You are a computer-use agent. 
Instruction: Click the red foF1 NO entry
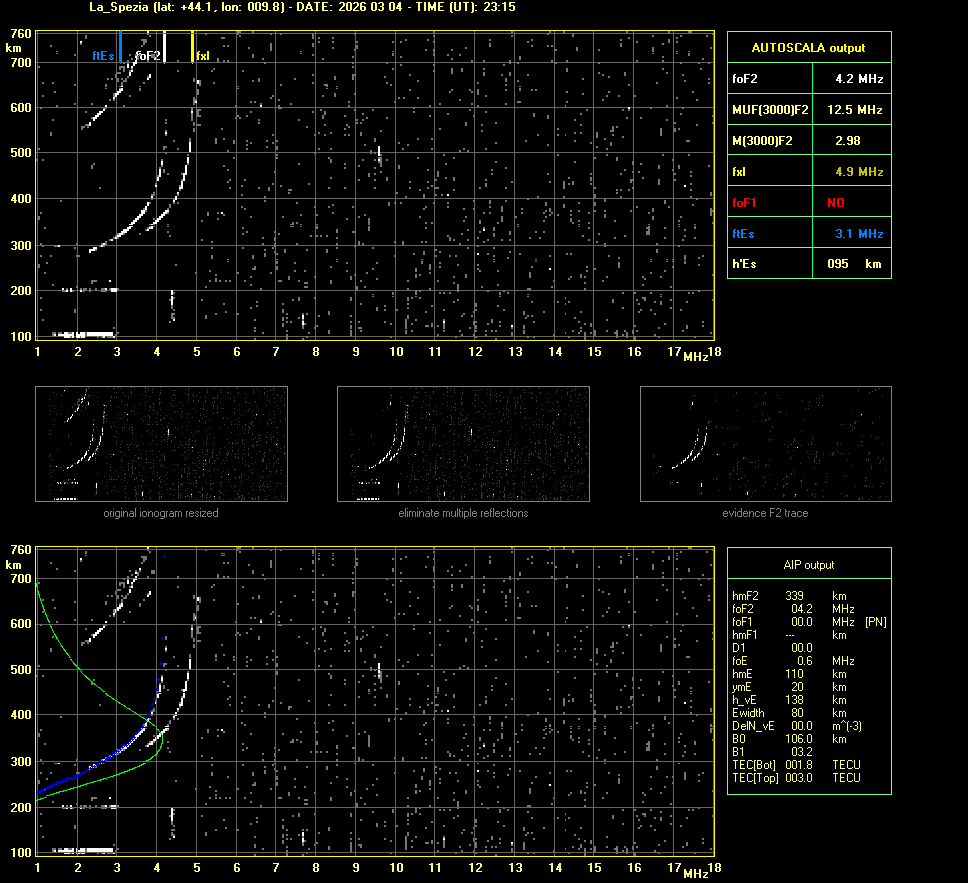pyautogui.click(x=835, y=202)
